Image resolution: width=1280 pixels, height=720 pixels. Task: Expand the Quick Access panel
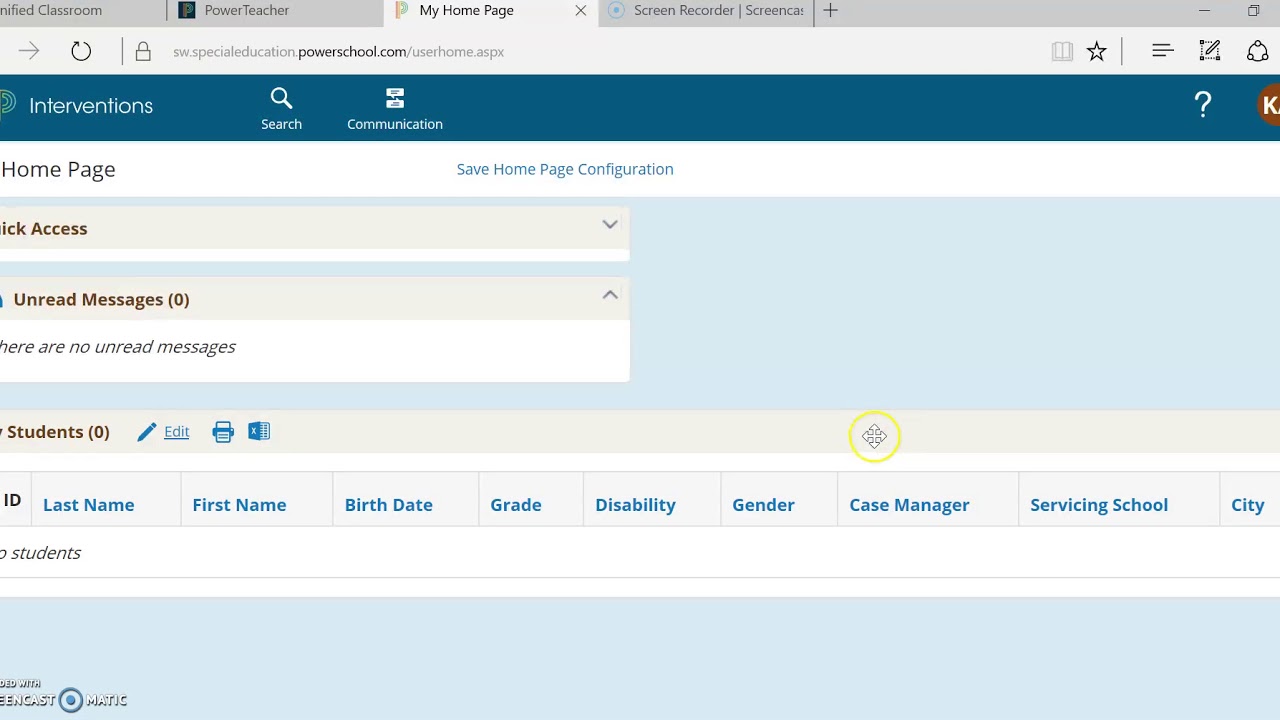pyautogui.click(x=610, y=225)
